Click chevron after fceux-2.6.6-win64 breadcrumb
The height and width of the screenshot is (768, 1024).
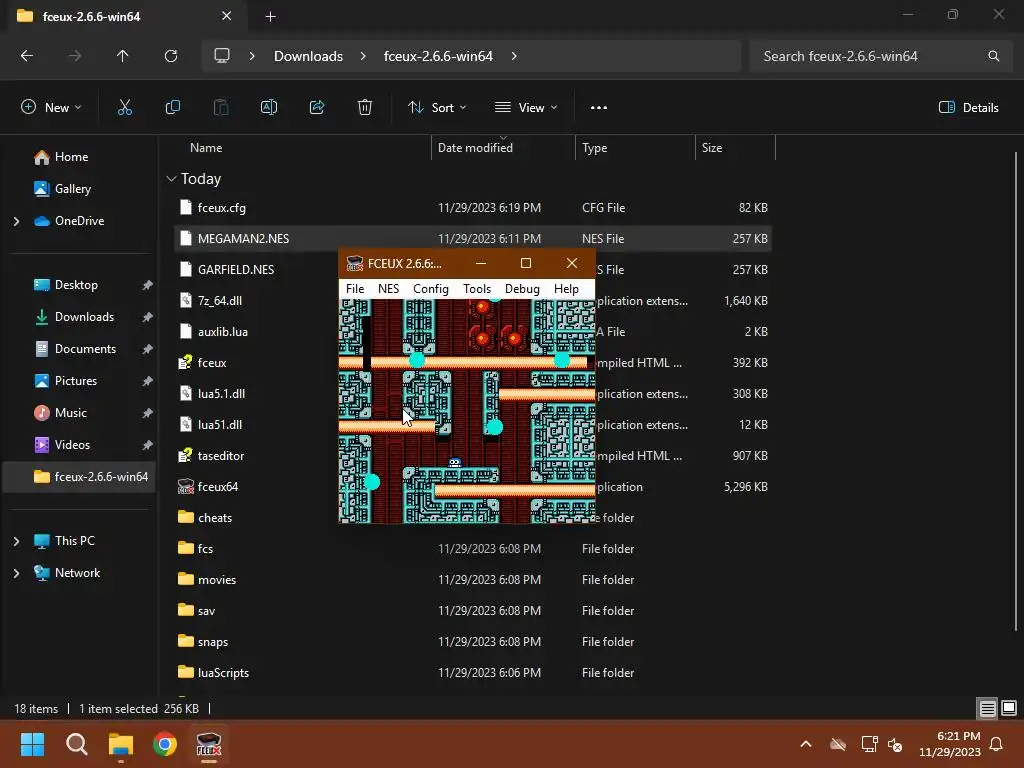514,56
